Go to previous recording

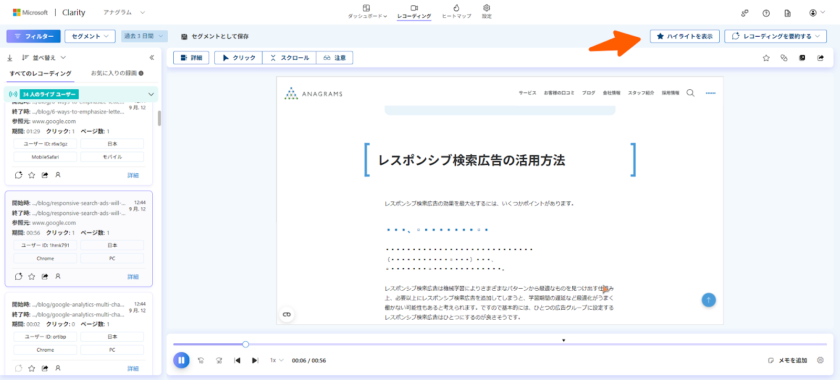click(x=237, y=360)
